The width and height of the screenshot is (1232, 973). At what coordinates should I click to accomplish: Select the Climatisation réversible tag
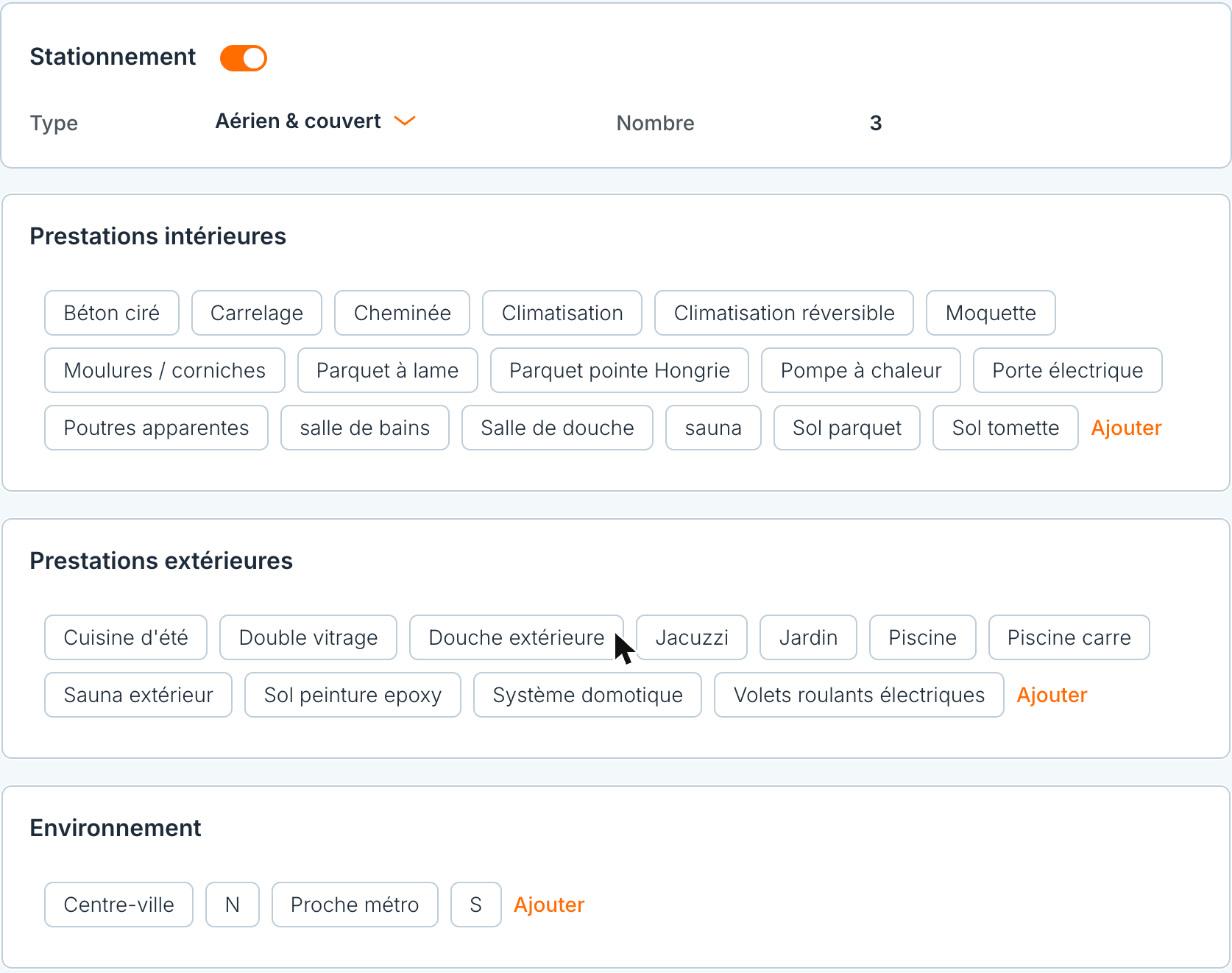click(784, 313)
